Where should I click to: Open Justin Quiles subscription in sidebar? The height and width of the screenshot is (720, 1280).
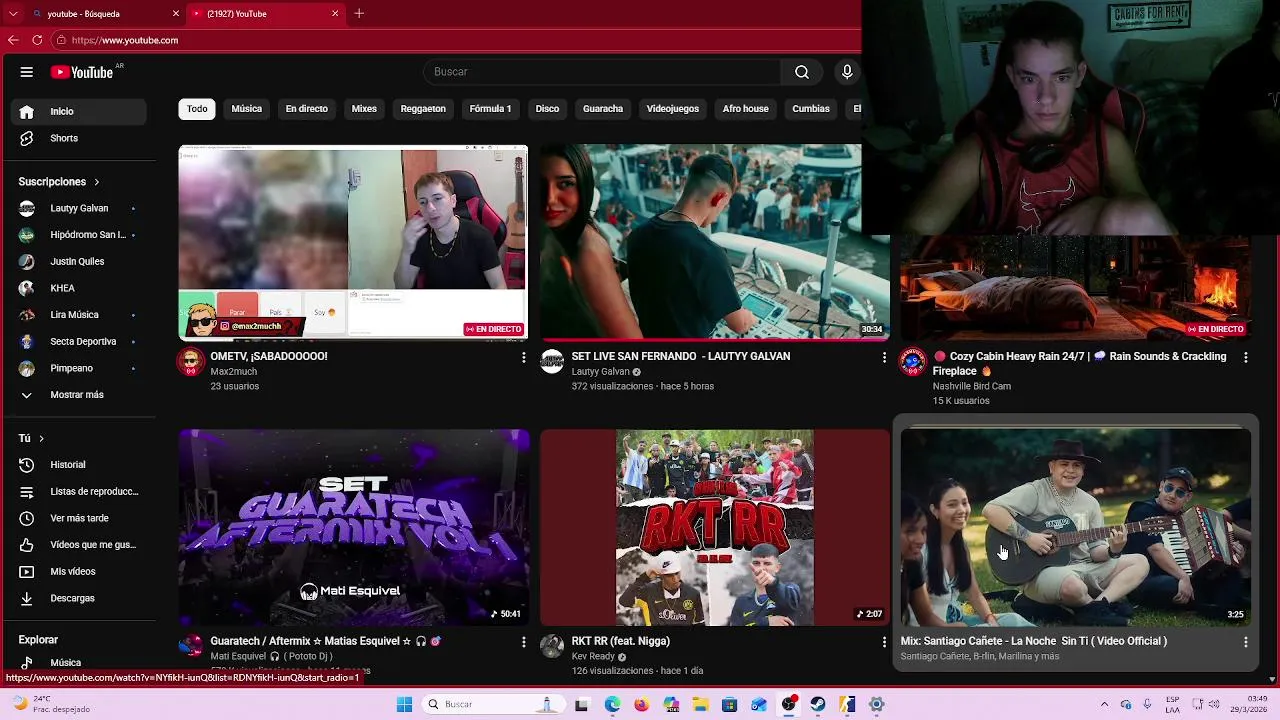click(80, 262)
